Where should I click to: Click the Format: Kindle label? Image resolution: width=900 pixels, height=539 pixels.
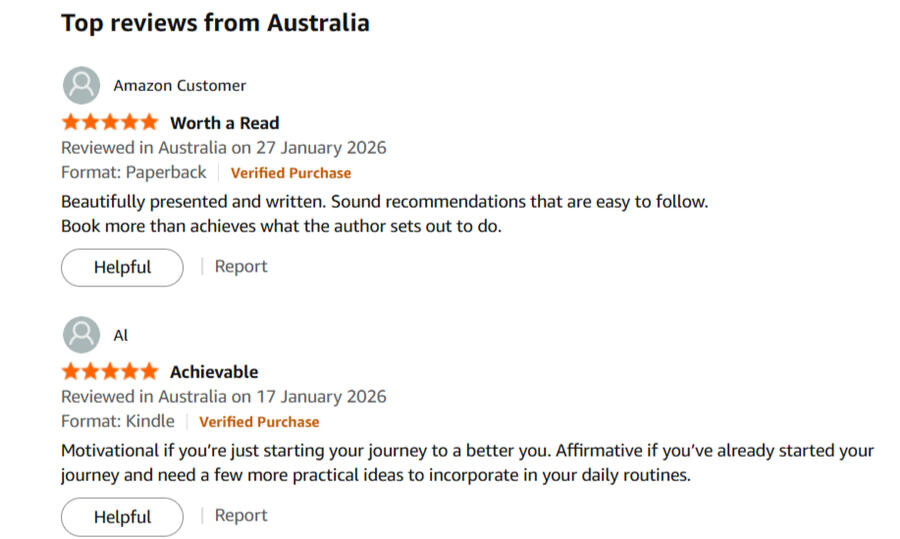[x=117, y=421]
